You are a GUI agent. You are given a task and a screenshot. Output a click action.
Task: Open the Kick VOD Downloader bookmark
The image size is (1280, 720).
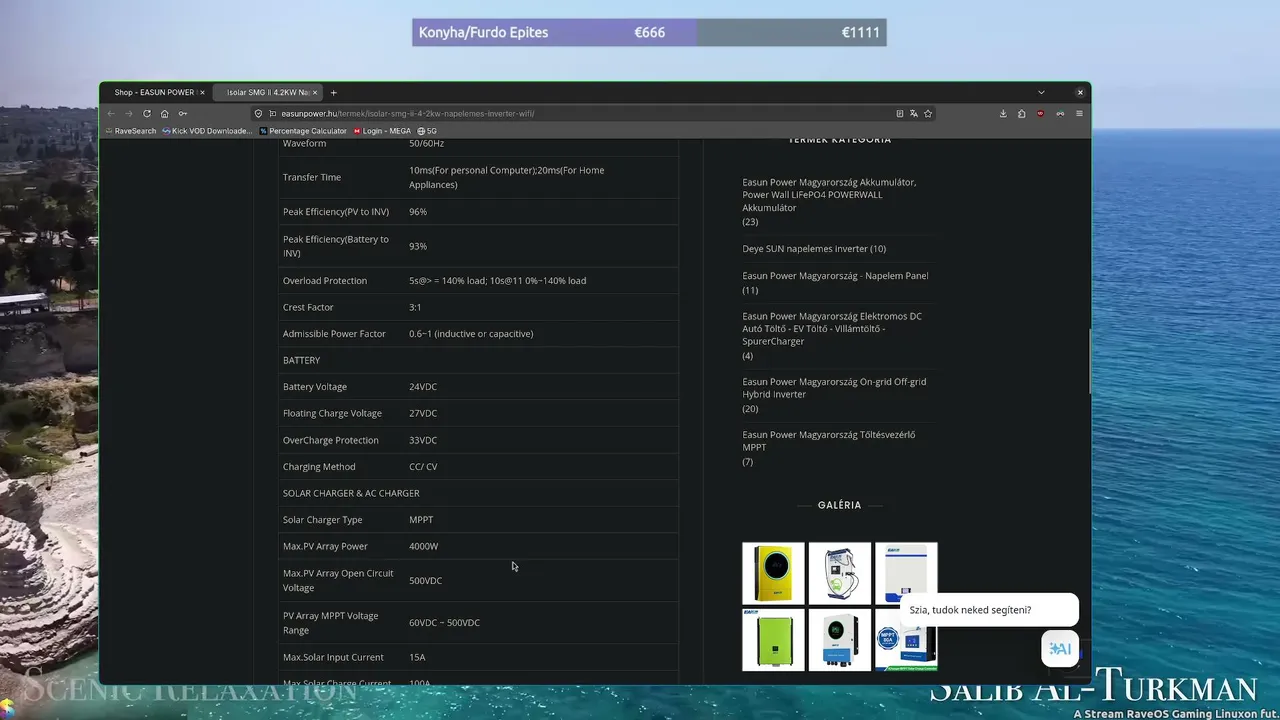[207, 131]
